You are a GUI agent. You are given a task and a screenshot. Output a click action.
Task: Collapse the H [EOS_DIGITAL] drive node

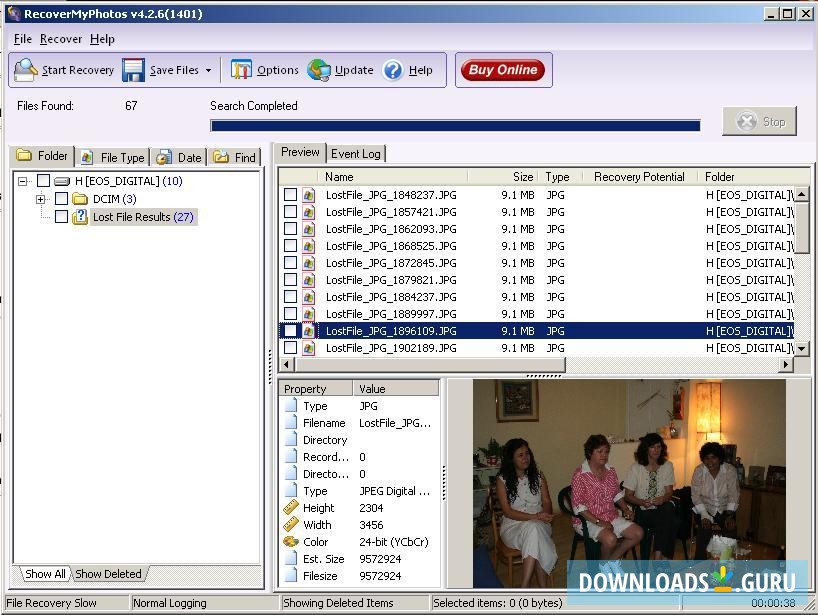point(23,181)
